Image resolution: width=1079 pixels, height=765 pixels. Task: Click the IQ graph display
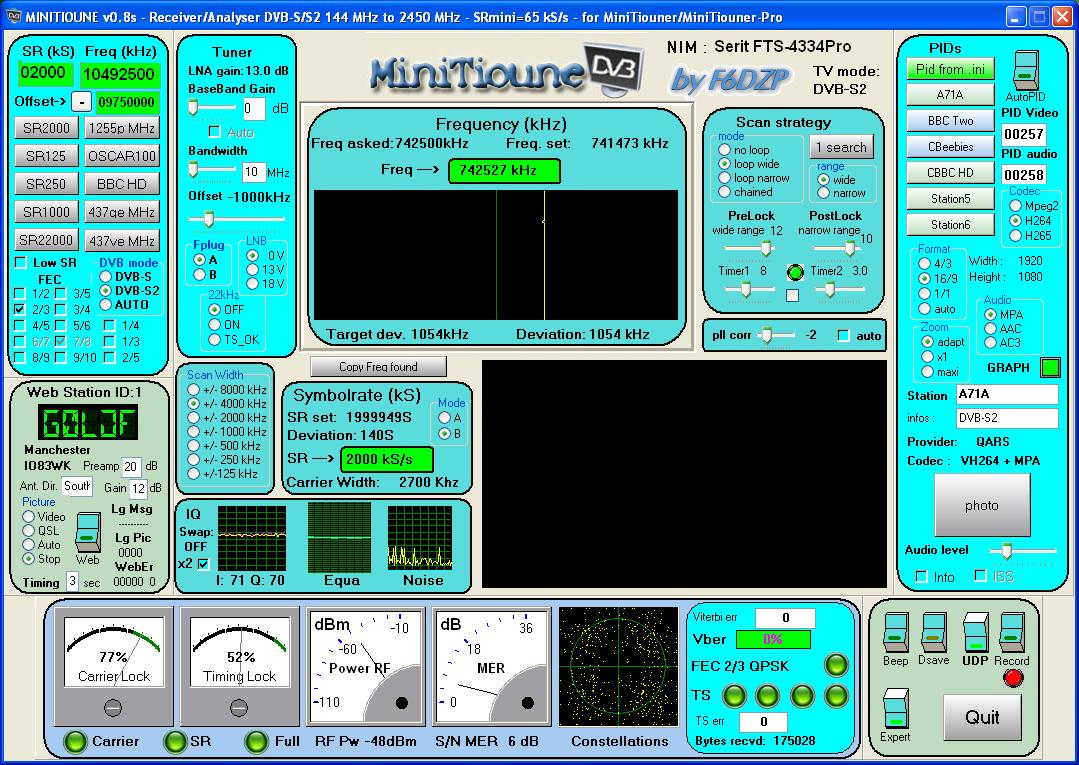(x=251, y=537)
